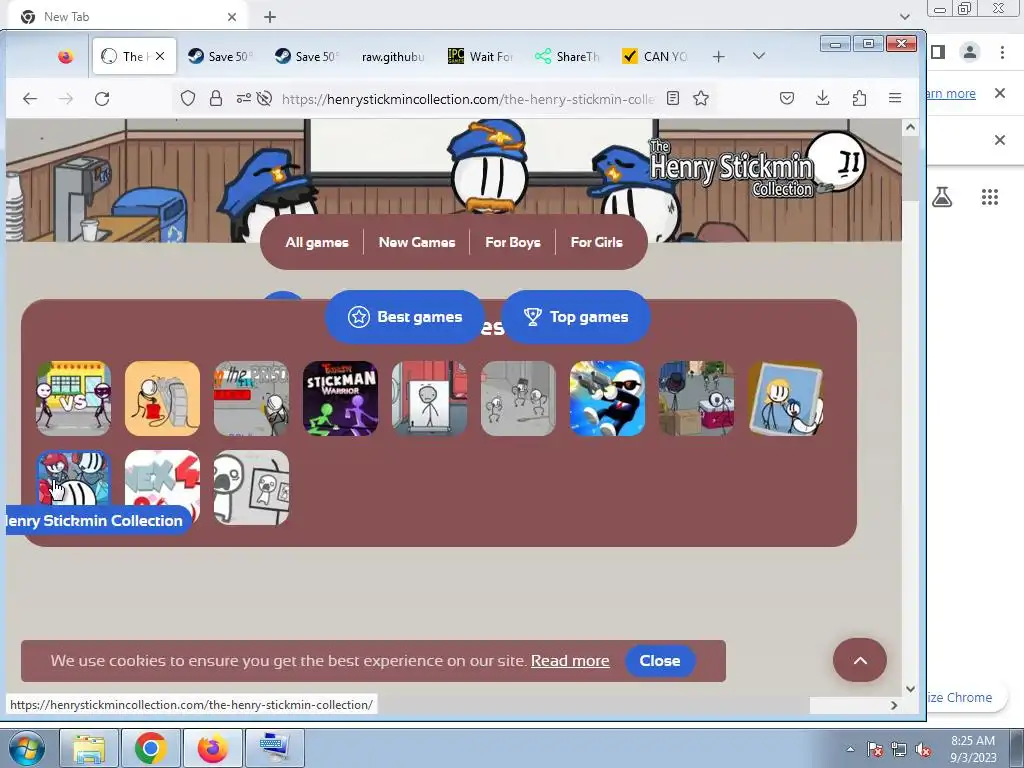Switch to Chrome from the taskbar

click(150, 748)
